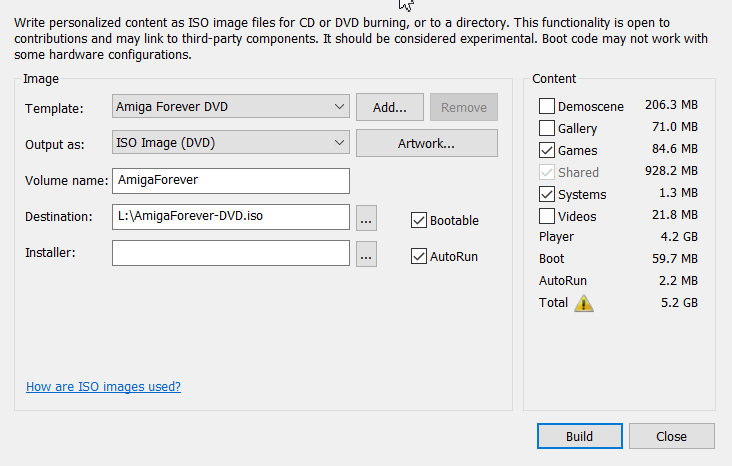Close the dialog with Close button
Viewport: 732px width, 466px height.
(671, 436)
